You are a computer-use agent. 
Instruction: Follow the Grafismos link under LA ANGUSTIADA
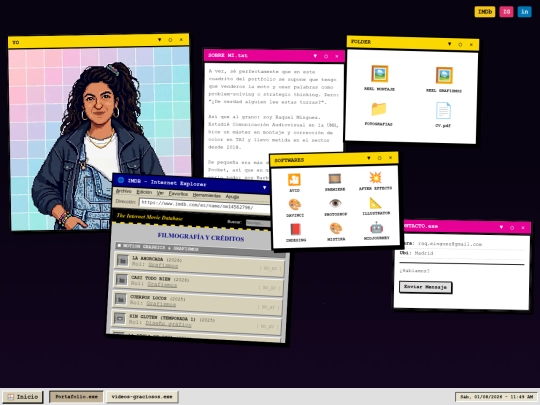163,265
